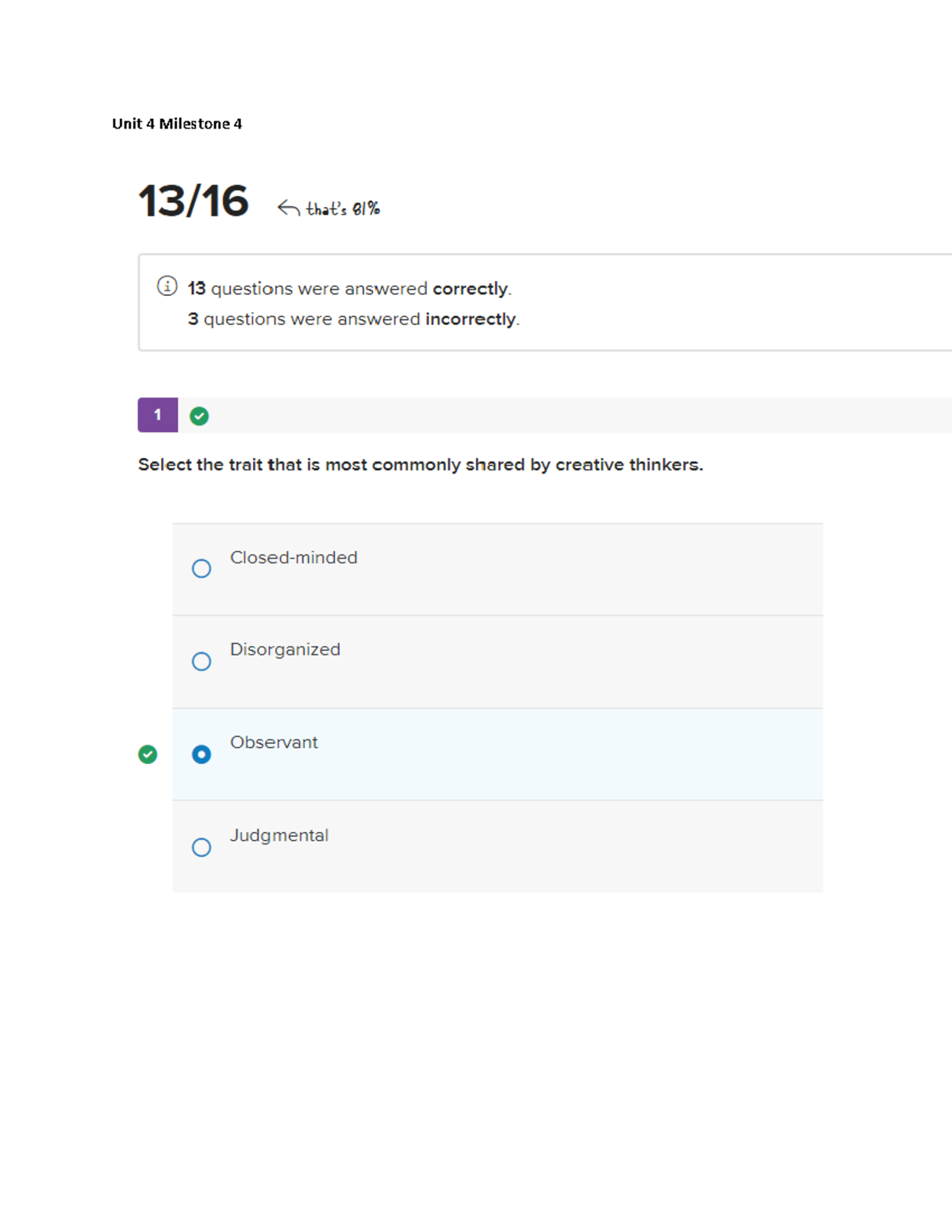Click the Unit 4 Milestone 4 title
Image resolution: width=952 pixels, height=1232 pixels.
(x=177, y=124)
